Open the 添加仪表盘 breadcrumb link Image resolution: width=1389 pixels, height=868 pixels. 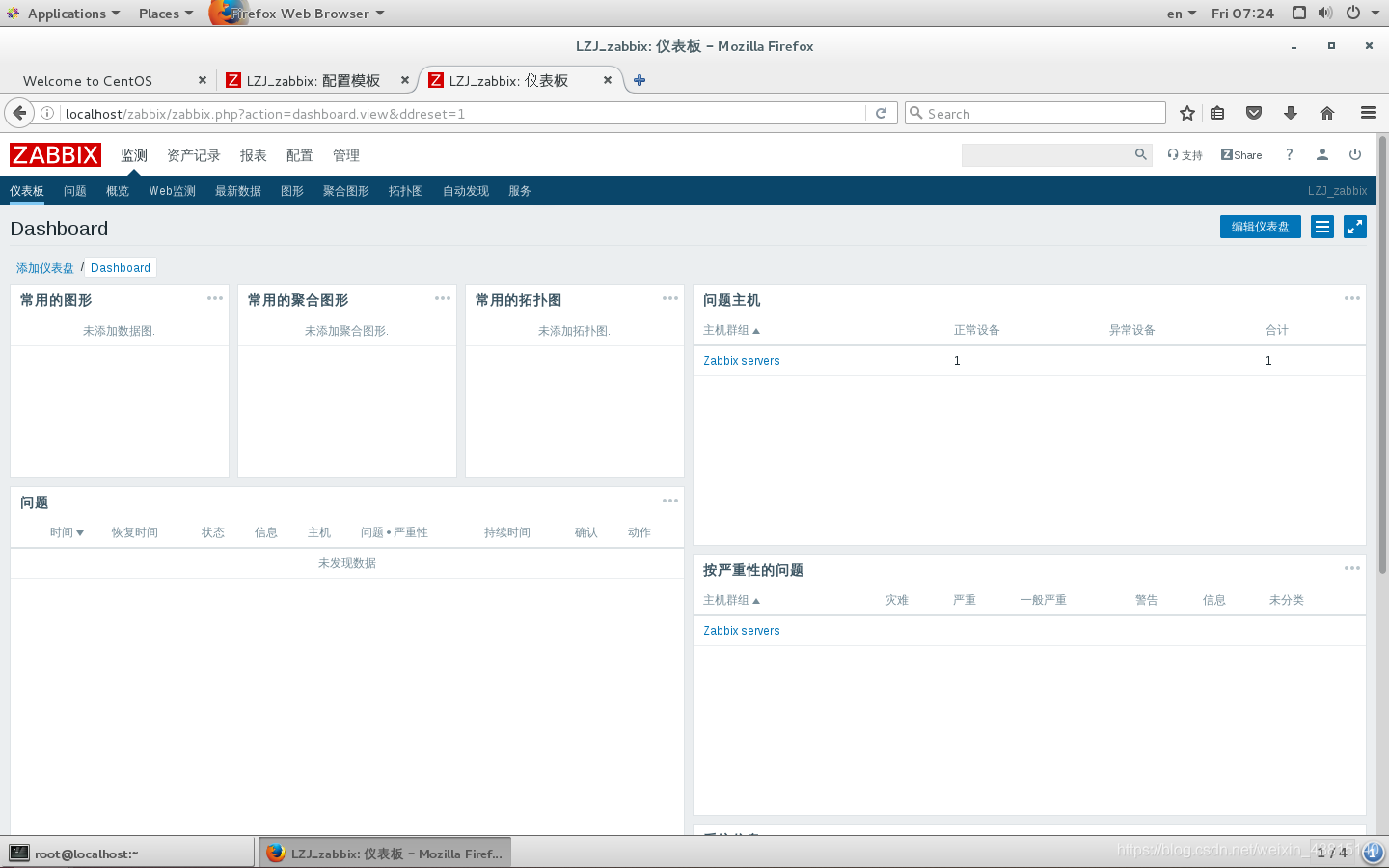pos(45,268)
